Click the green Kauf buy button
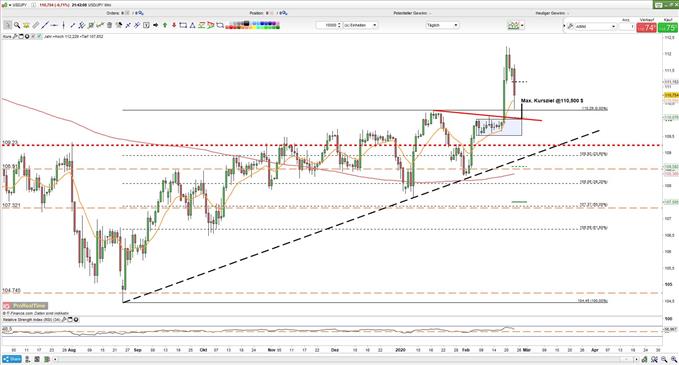This screenshot has width=679, height=365. click(x=668, y=28)
